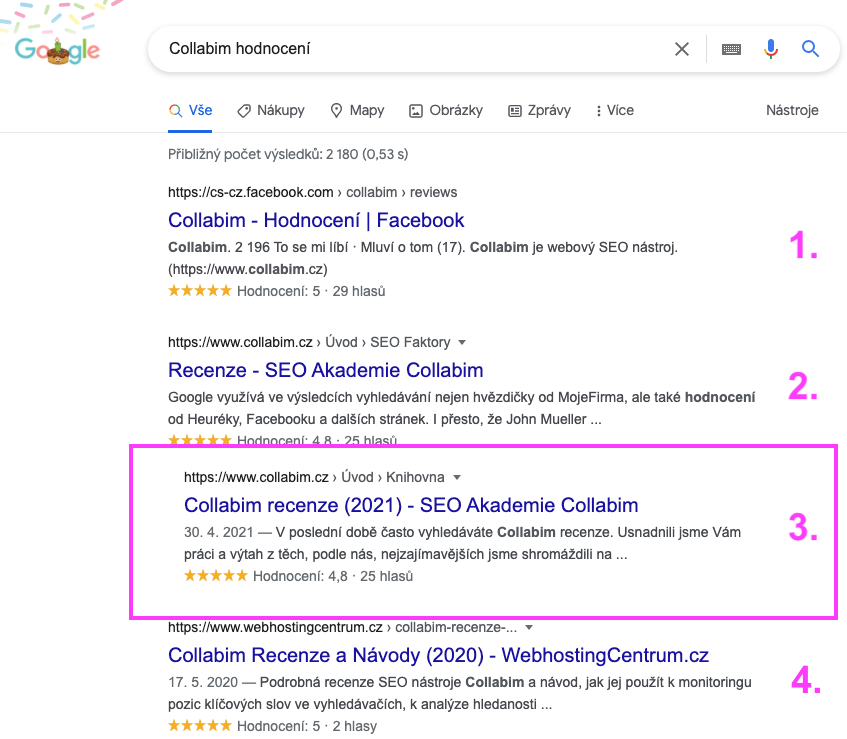The height and width of the screenshot is (739, 847).
Task: Open the Více menu
Action: click(615, 110)
